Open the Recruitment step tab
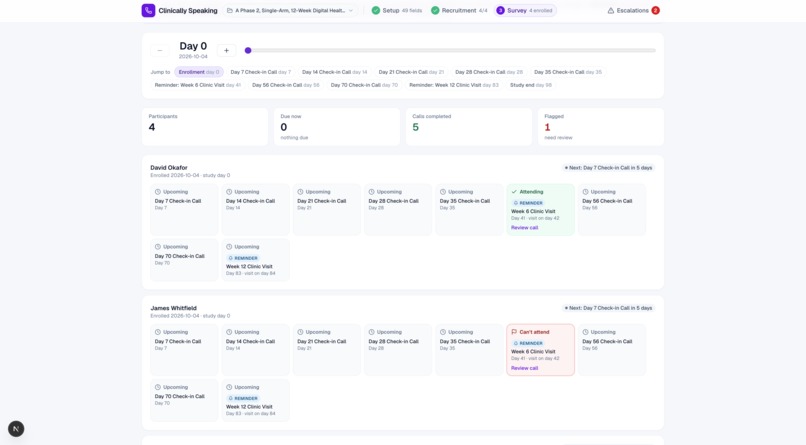The width and height of the screenshot is (806, 445). (x=459, y=10)
